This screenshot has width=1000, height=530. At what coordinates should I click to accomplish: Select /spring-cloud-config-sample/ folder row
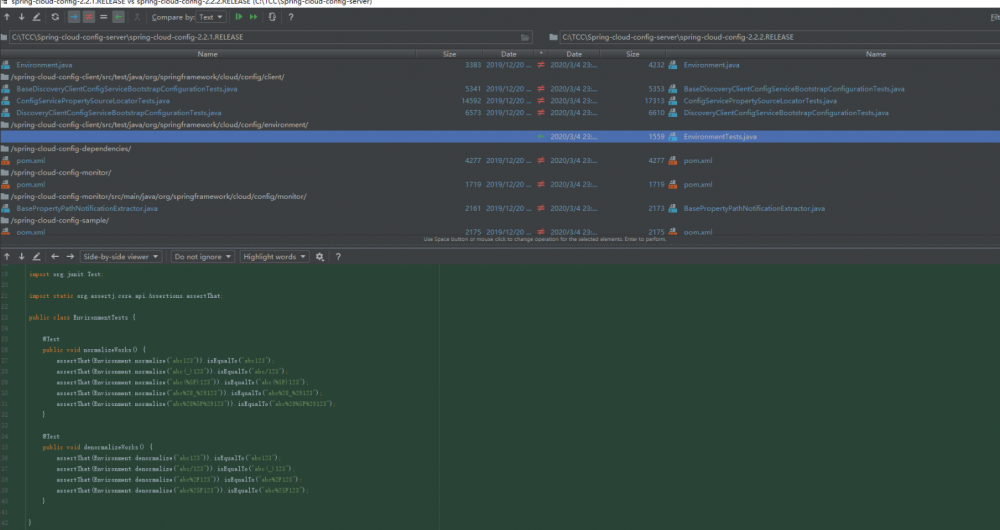point(59,221)
